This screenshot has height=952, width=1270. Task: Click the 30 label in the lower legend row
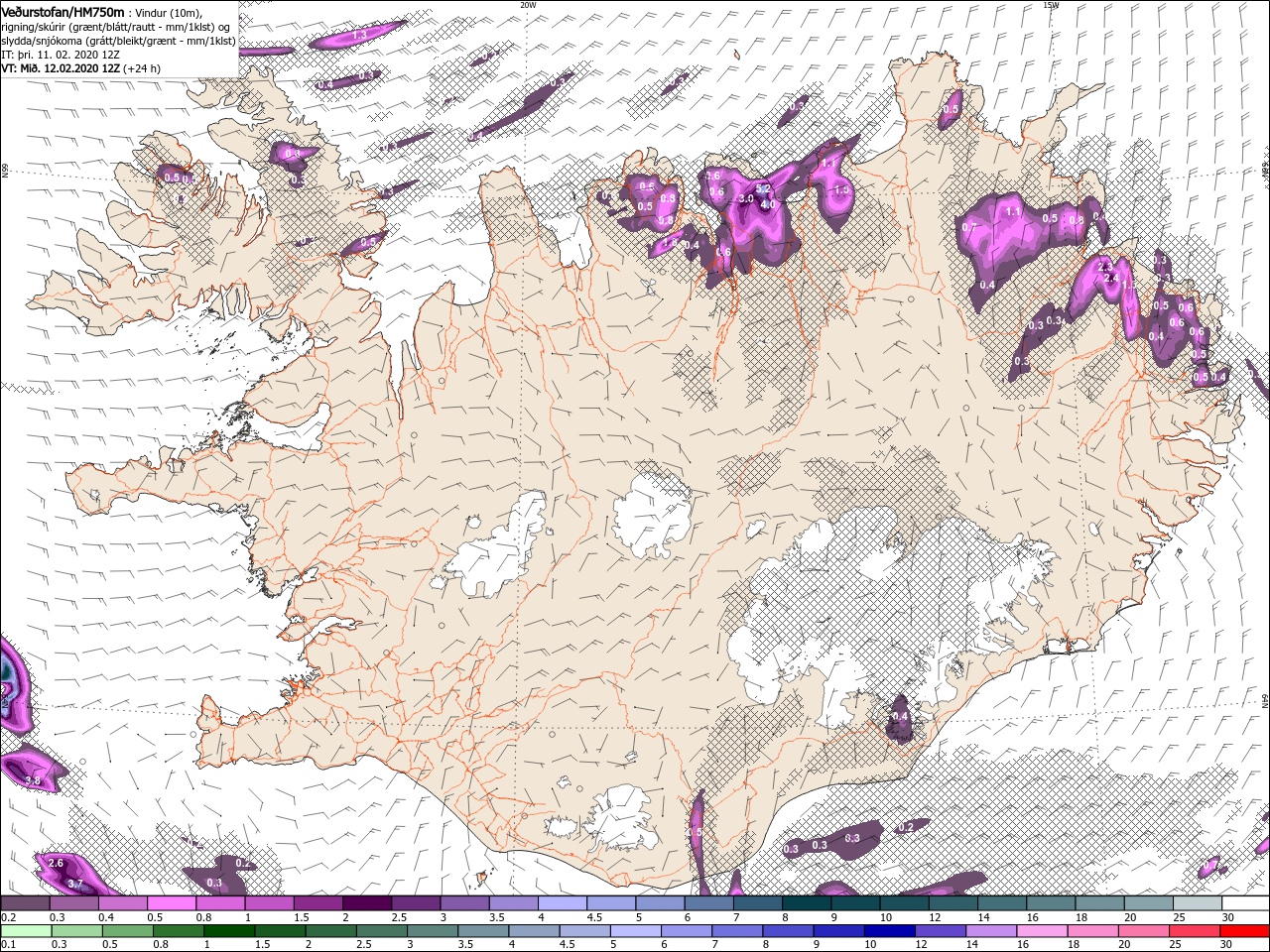(1225, 944)
